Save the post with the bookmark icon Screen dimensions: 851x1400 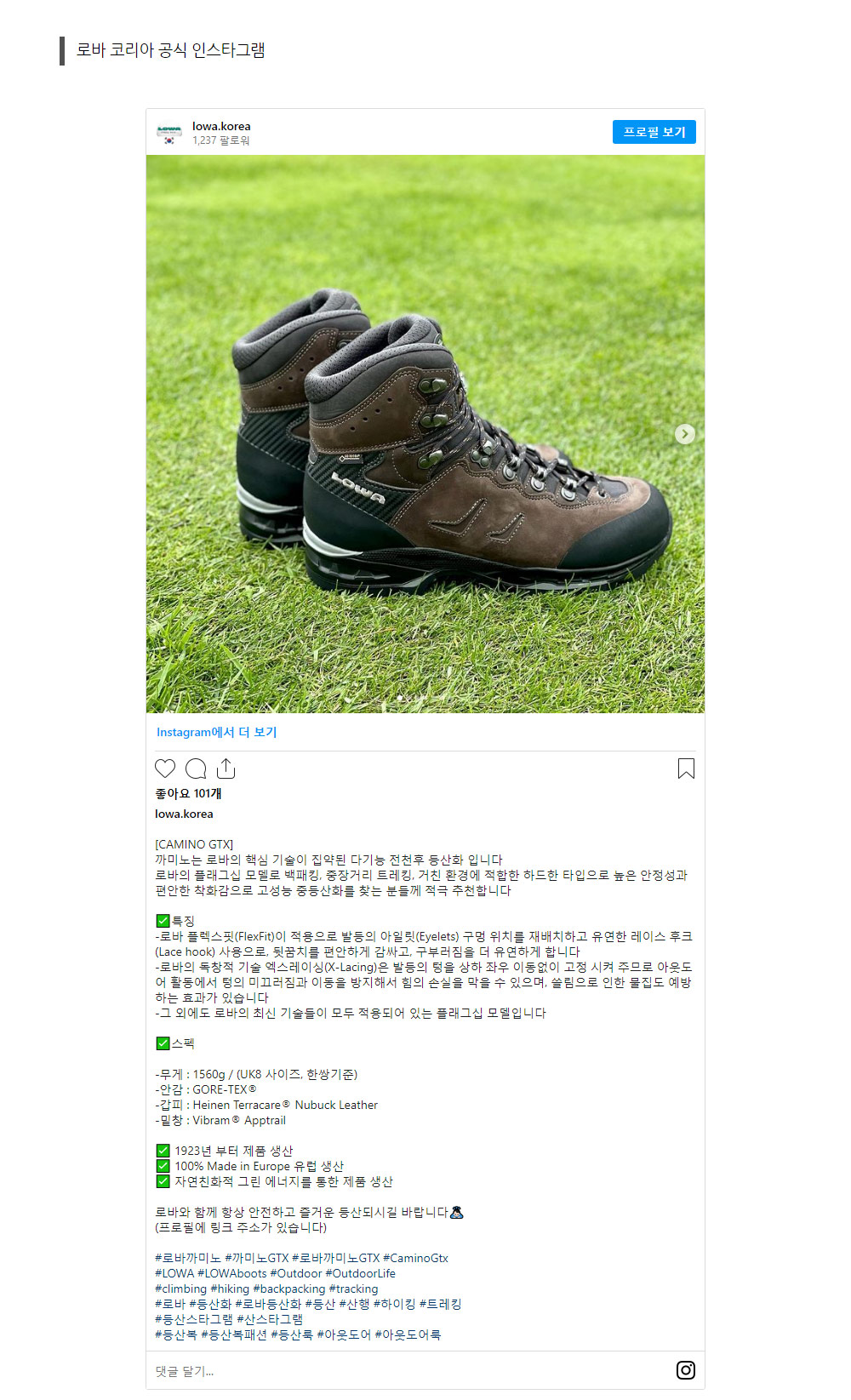[686, 769]
